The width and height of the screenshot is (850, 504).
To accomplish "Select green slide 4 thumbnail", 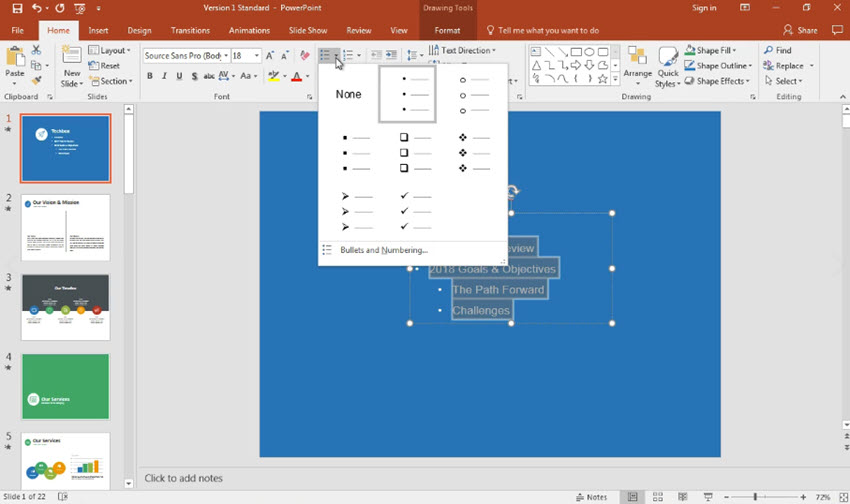I will click(x=66, y=386).
